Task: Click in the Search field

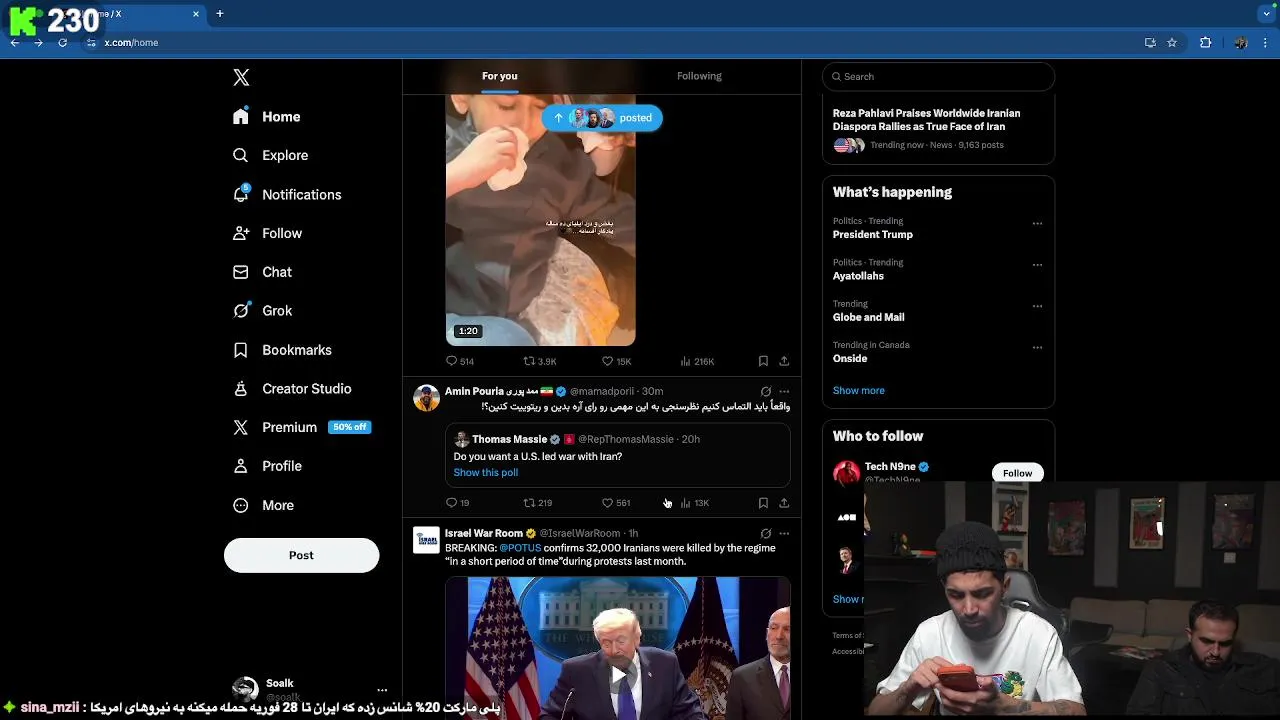Action: [938, 76]
